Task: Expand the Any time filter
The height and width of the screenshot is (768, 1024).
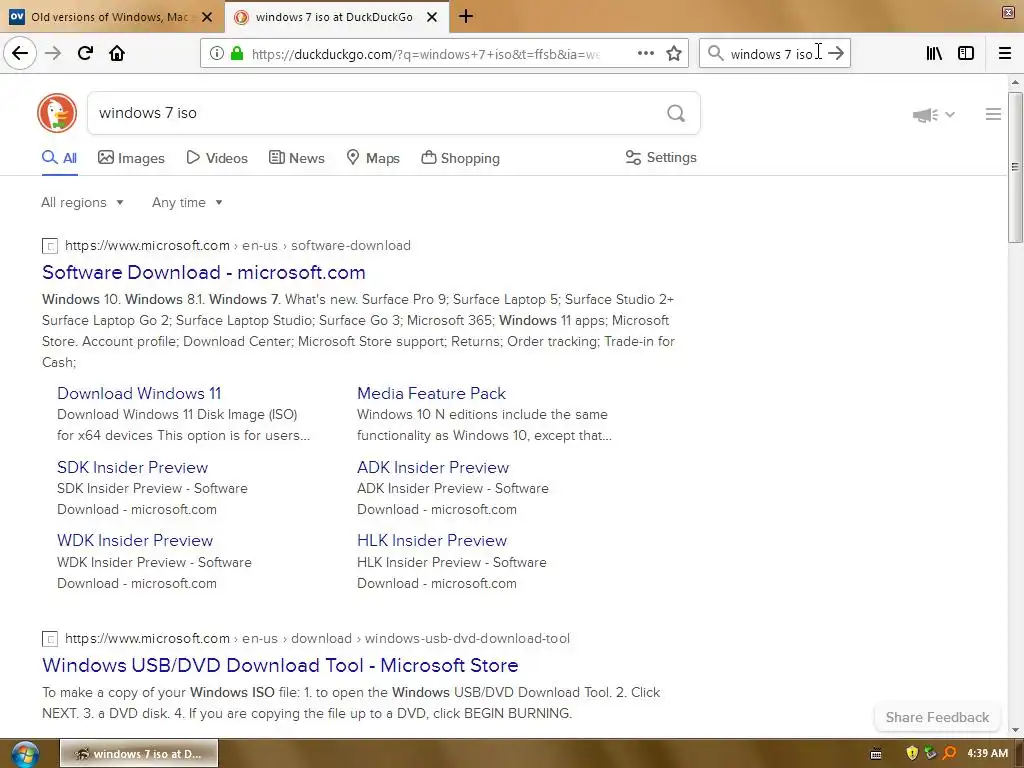Action: click(x=187, y=202)
